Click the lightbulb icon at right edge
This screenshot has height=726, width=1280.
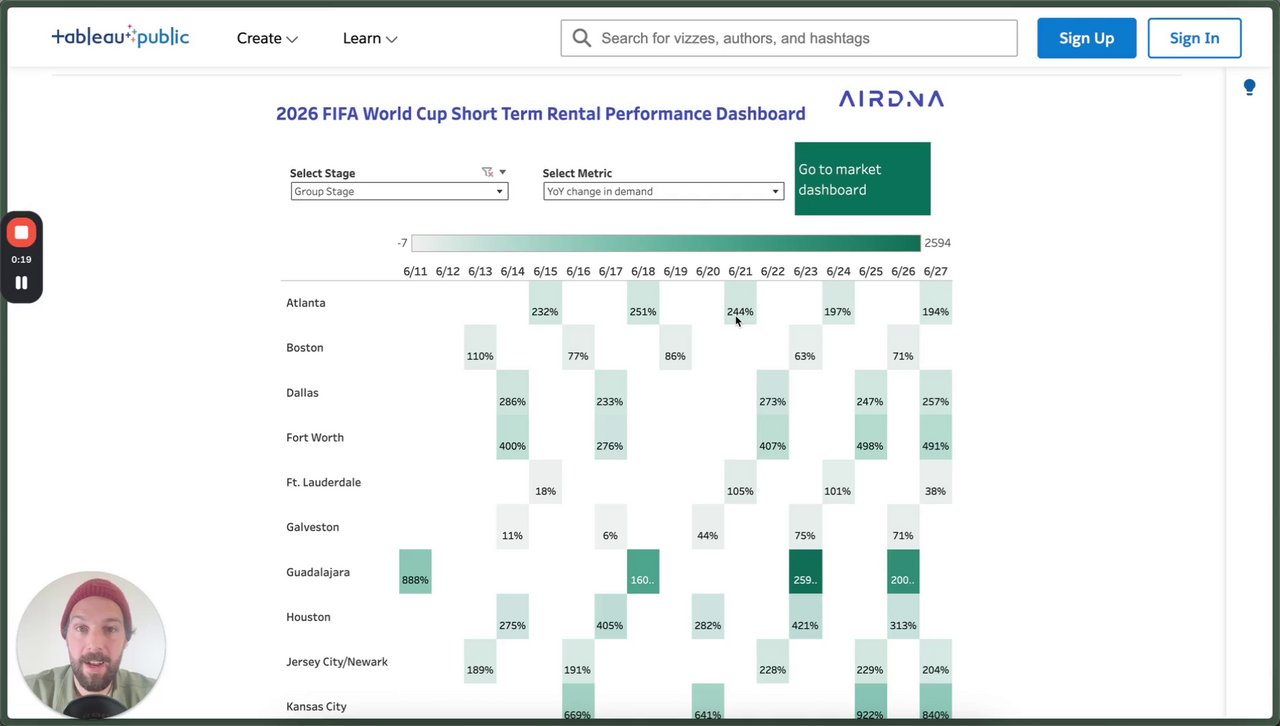pyautogui.click(x=1249, y=88)
